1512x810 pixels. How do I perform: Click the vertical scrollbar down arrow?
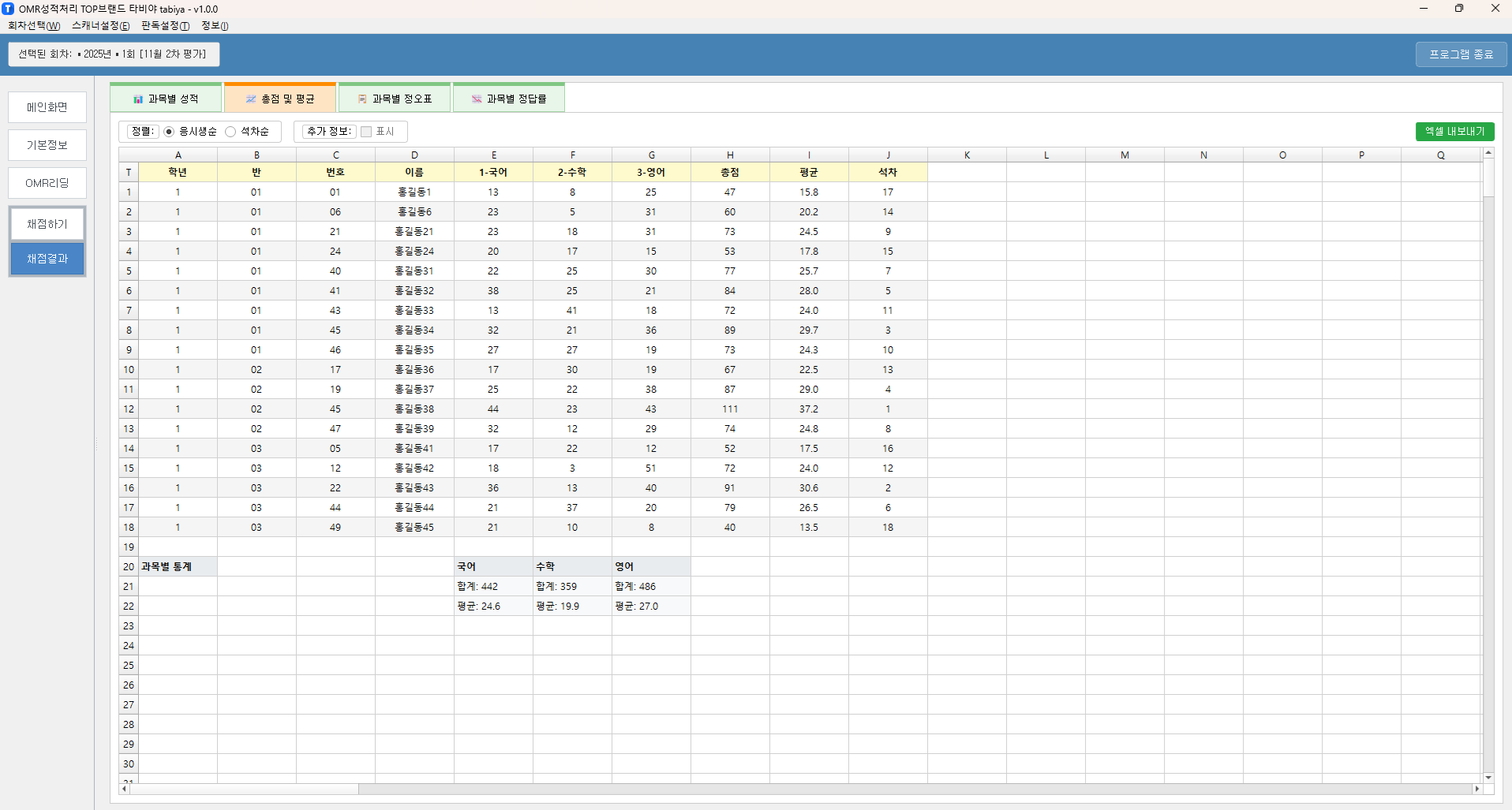click(x=1488, y=778)
